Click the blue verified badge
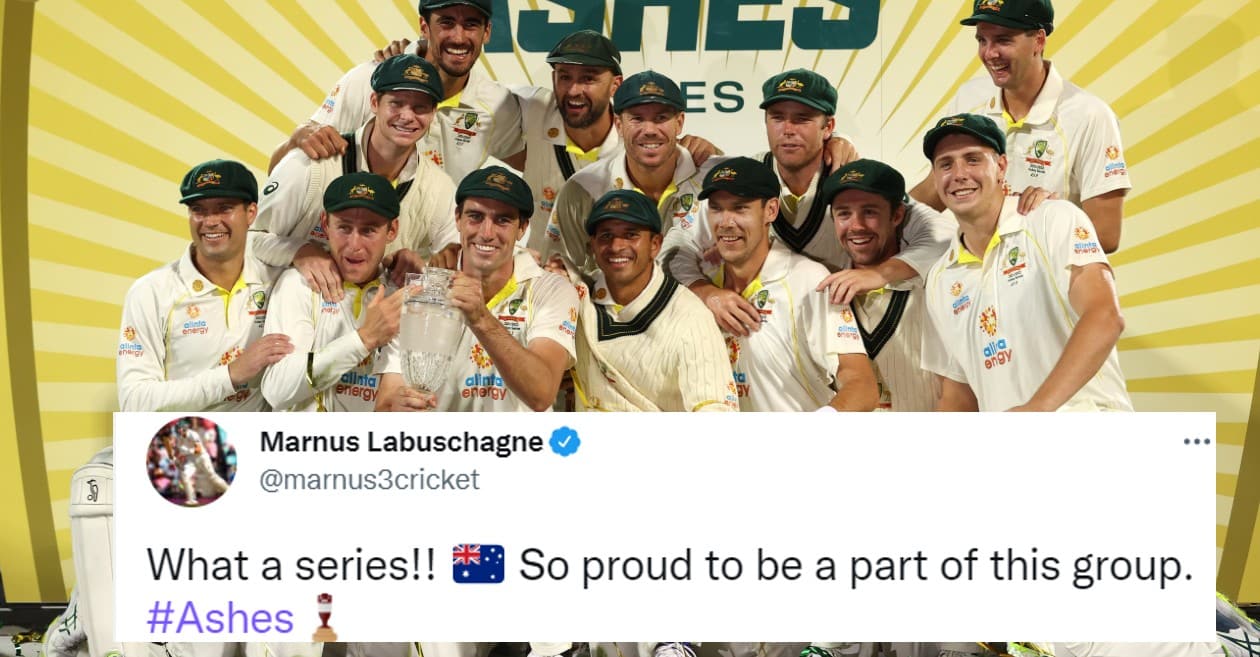Image resolution: width=1260 pixels, height=657 pixels. [x=565, y=441]
